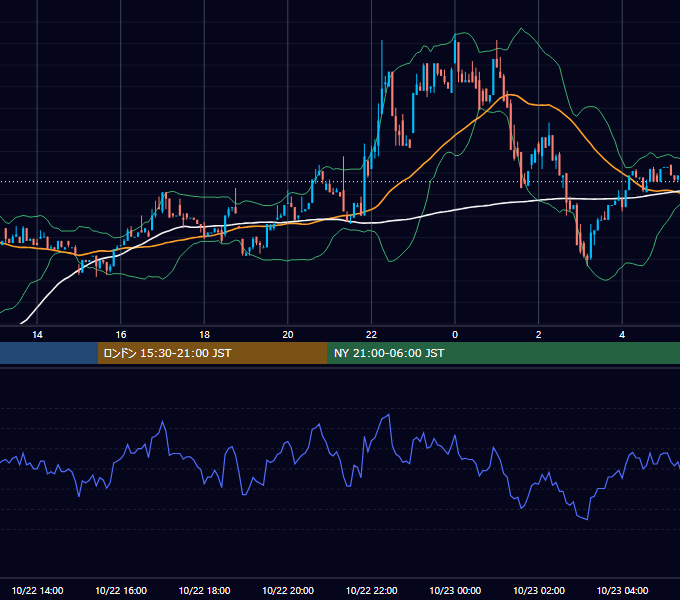680x600 pixels.
Task: Click the 10/22 14:00 date label
Action: (x=37, y=590)
